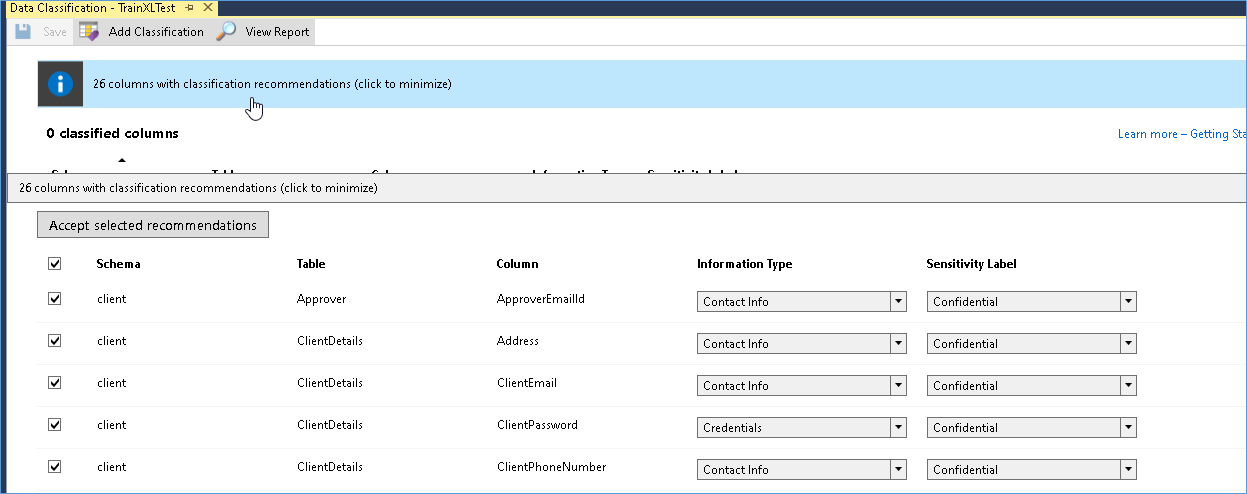
Task: Uncheck the ClientPassword row checkbox
Action: (55, 424)
